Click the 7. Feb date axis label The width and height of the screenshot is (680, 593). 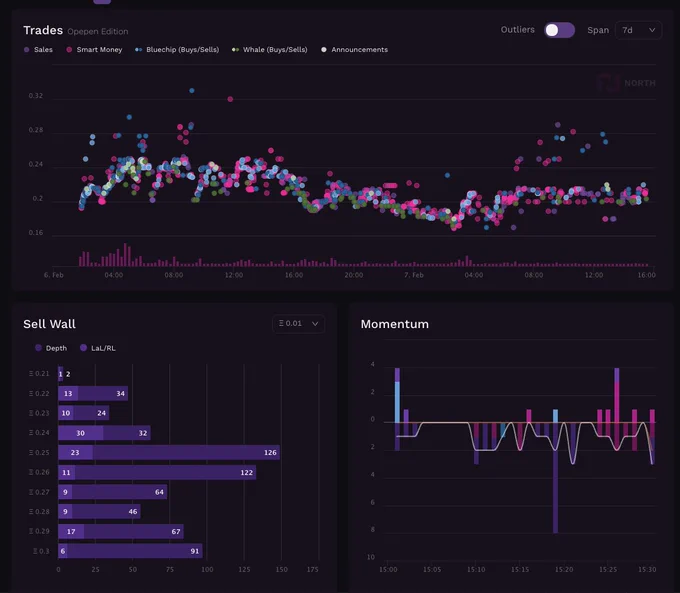click(414, 275)
